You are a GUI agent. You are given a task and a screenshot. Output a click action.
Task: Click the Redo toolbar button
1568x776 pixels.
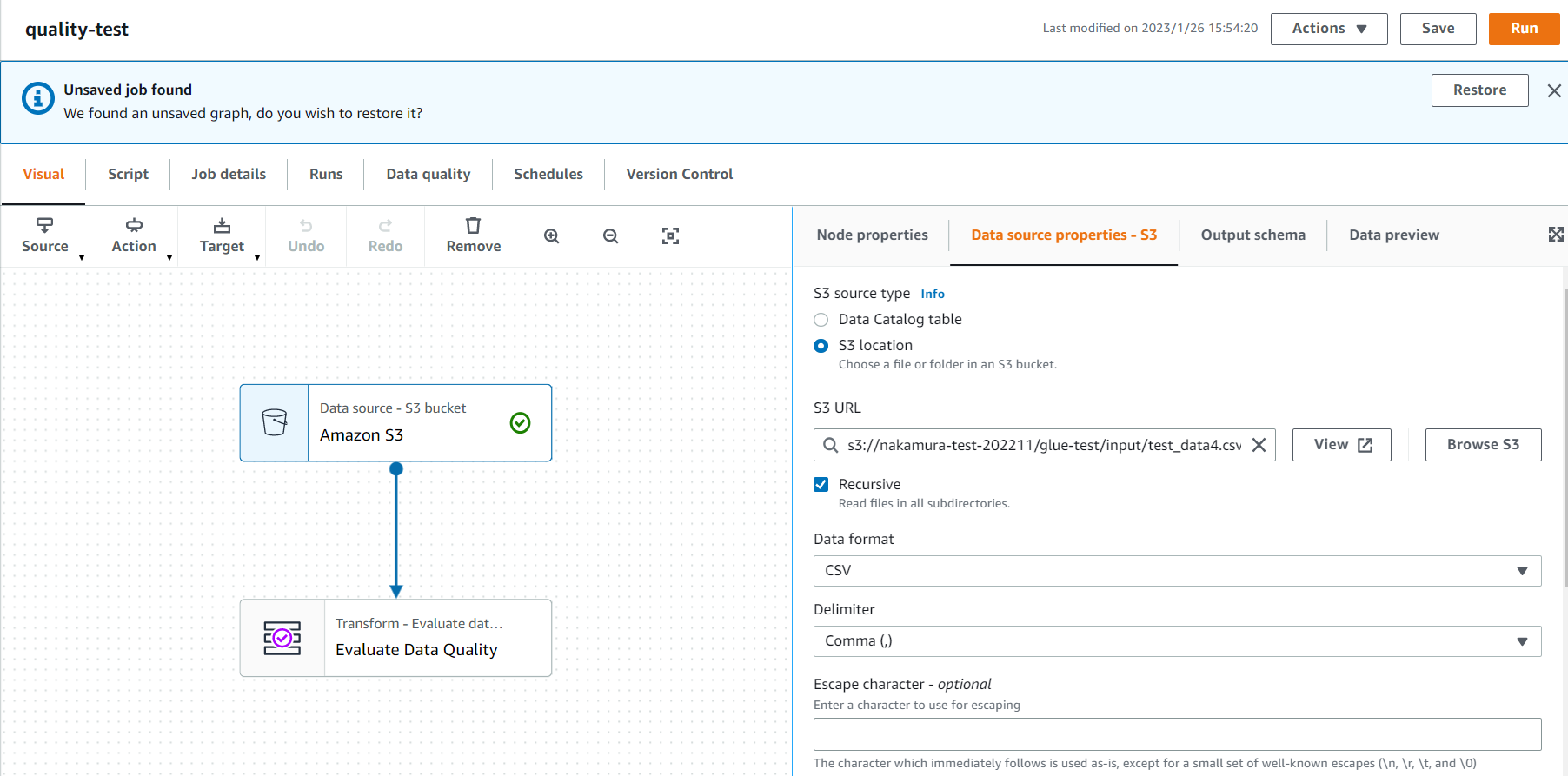(385, 235)
